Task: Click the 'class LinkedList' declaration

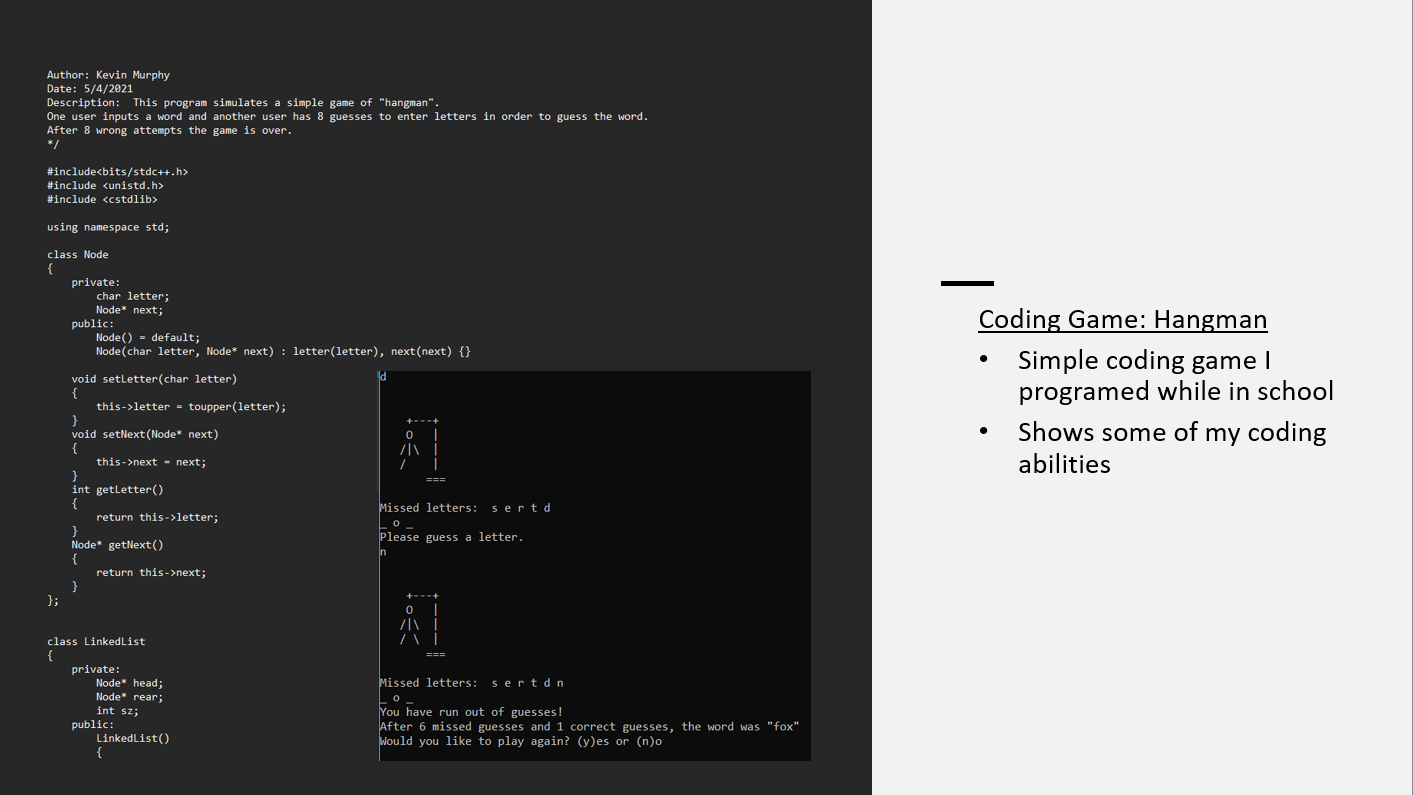Action: (x=96, y=642)
